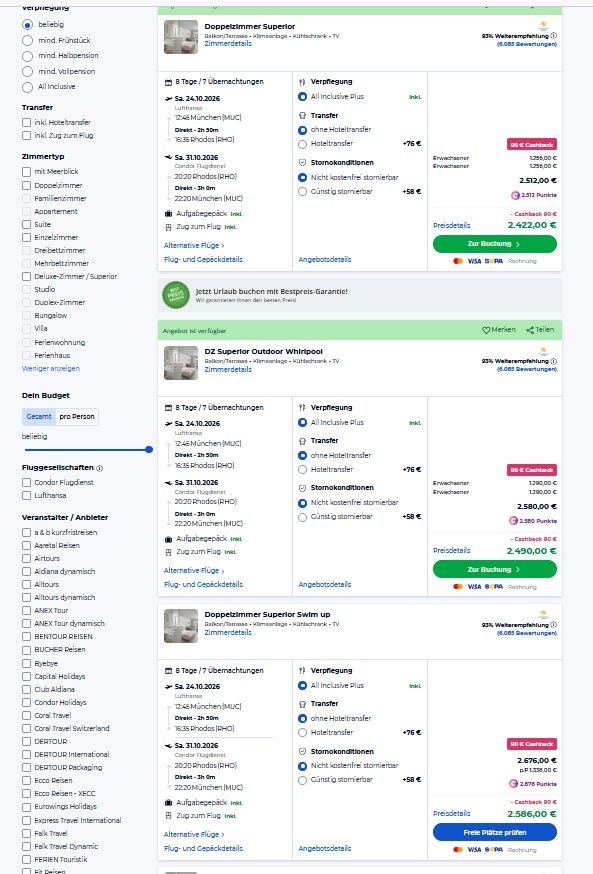Click the Bestpreis-Garantie green badge
The width and height of the screenshot is (593, 874).
[176, 295]
